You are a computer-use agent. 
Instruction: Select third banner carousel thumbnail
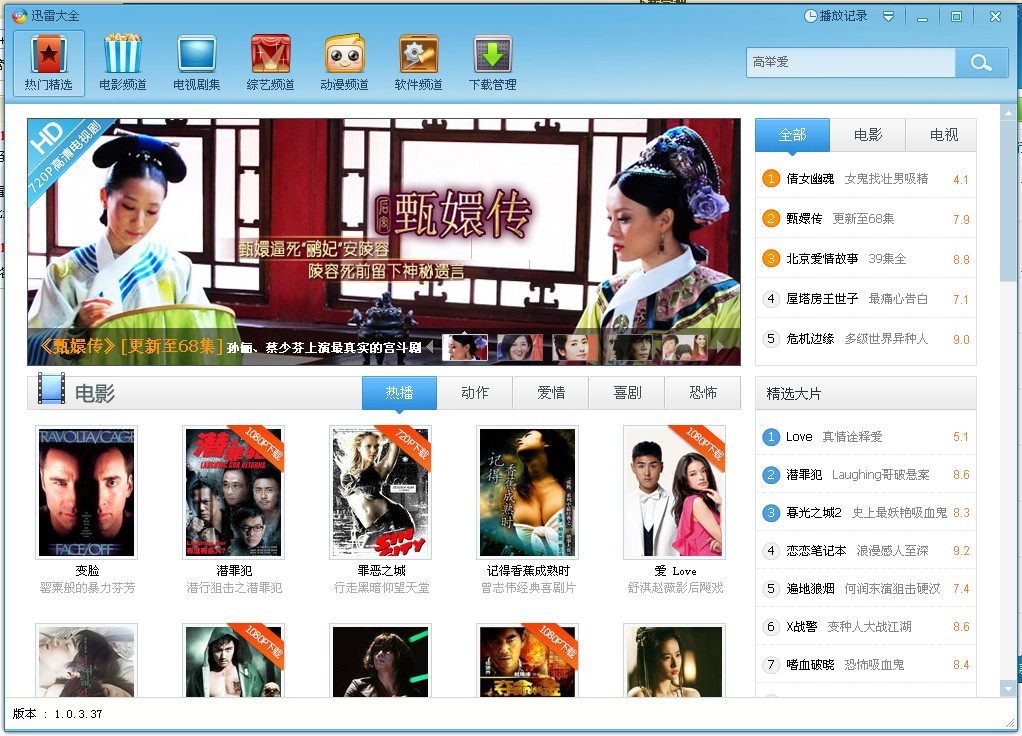click(574, 347)
